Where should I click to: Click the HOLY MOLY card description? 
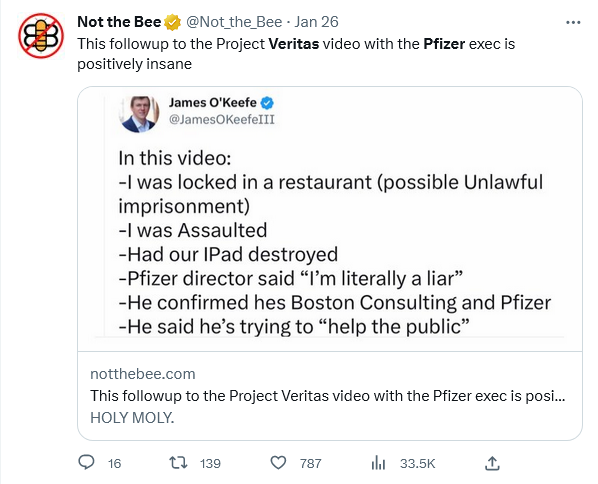pyautogui.click(x=132, y=418)
